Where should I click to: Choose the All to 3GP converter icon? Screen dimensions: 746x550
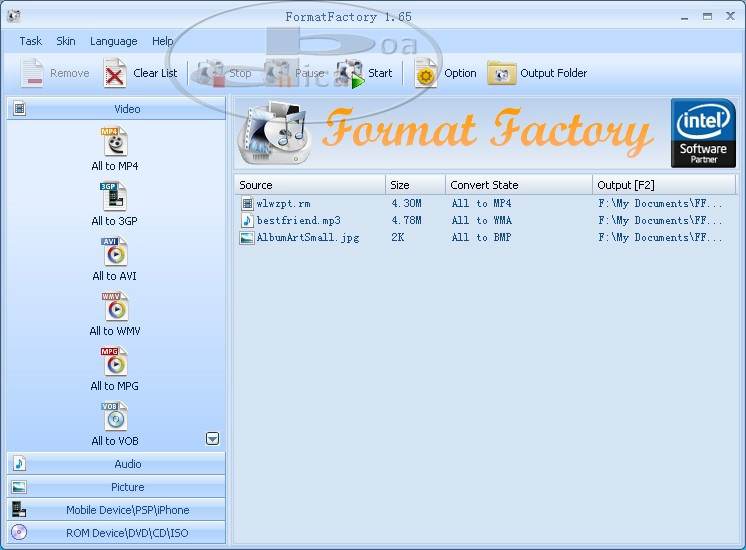pyautogui.click(x=115, y=197)
